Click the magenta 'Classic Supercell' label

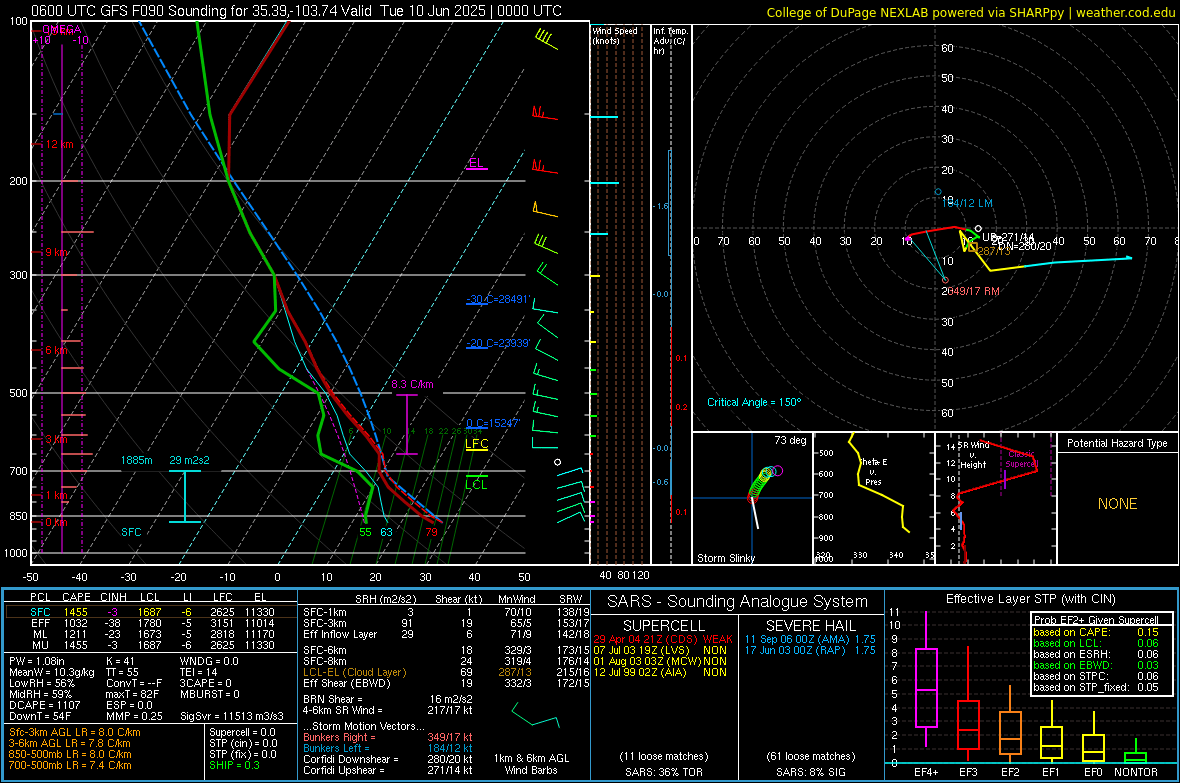pyautogui.click(x=1022, y=459)
